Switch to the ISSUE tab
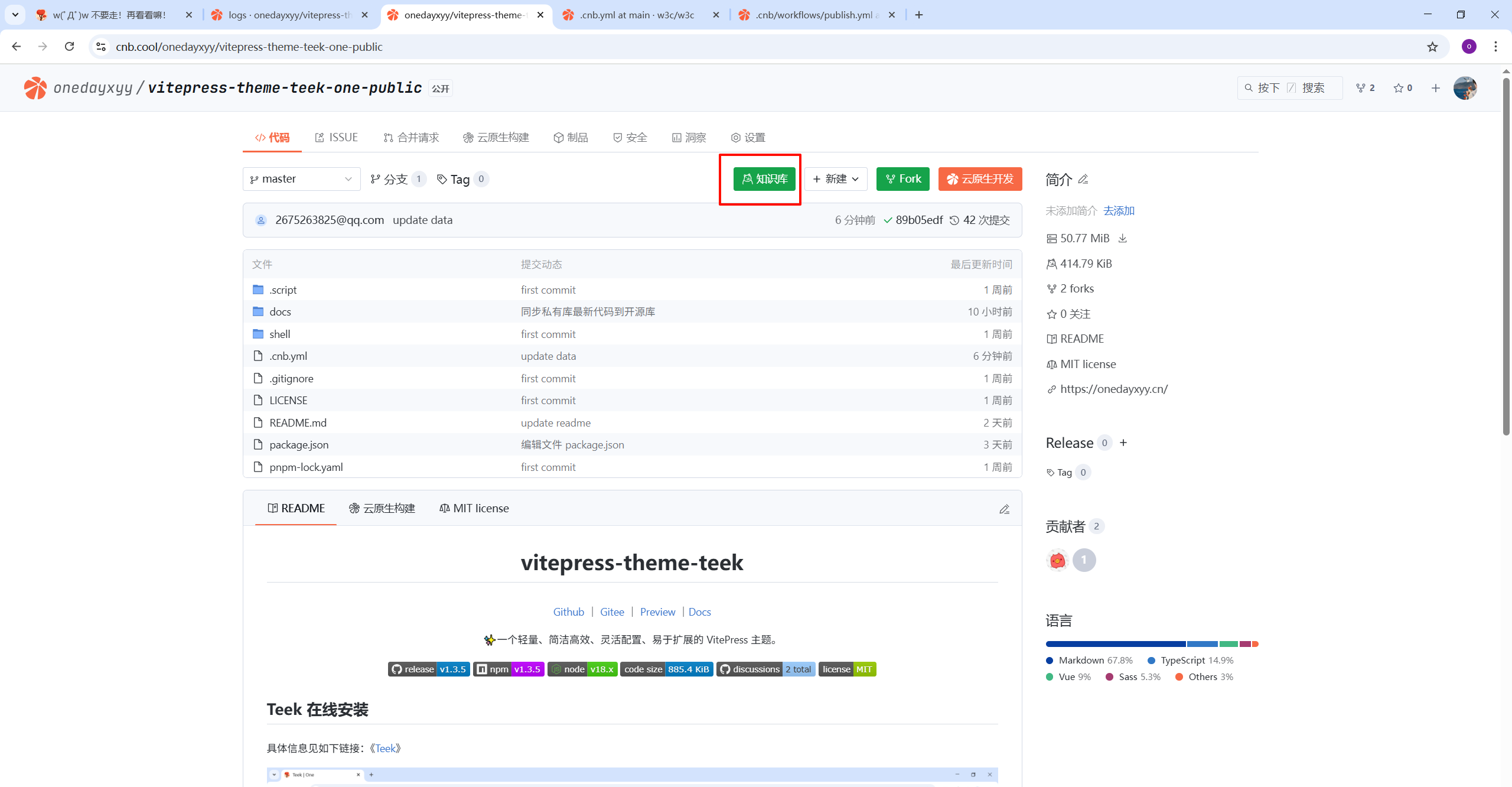This screenshot has height=787, width=1512. 337,138
